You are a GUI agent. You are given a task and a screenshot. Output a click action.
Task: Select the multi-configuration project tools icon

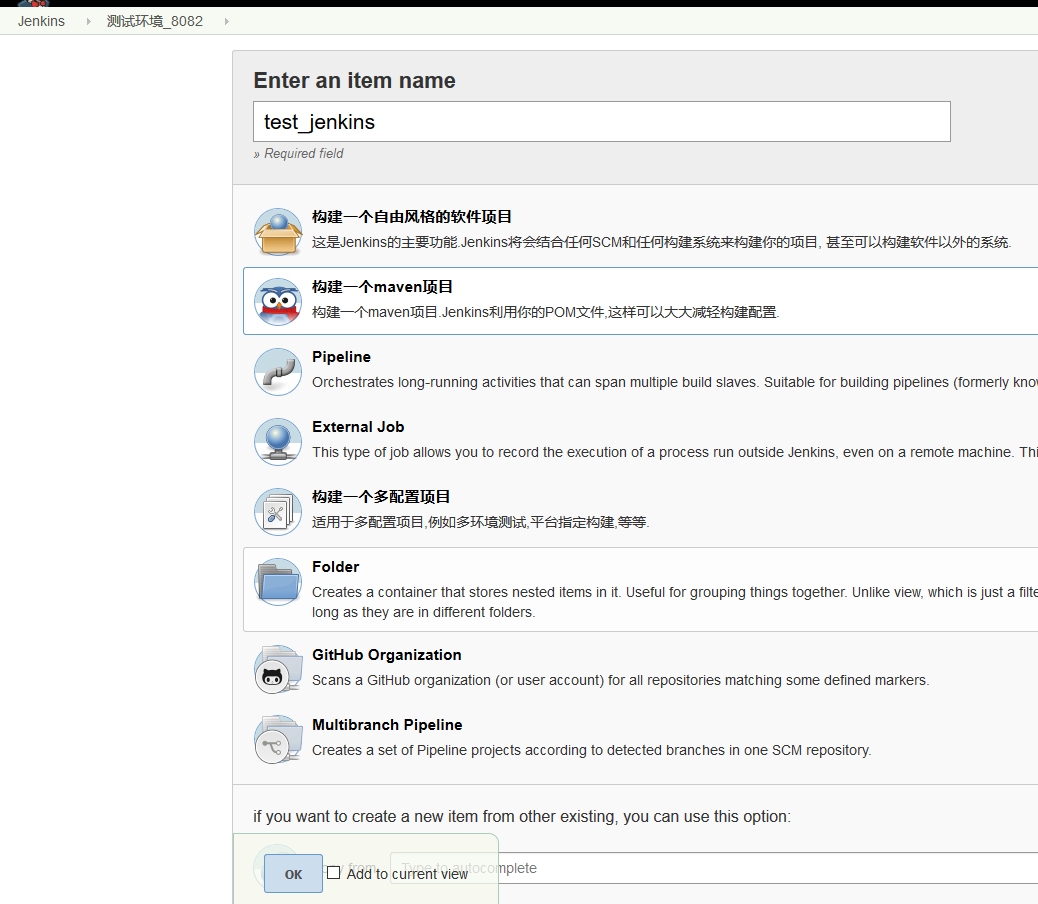coord(278,512)
